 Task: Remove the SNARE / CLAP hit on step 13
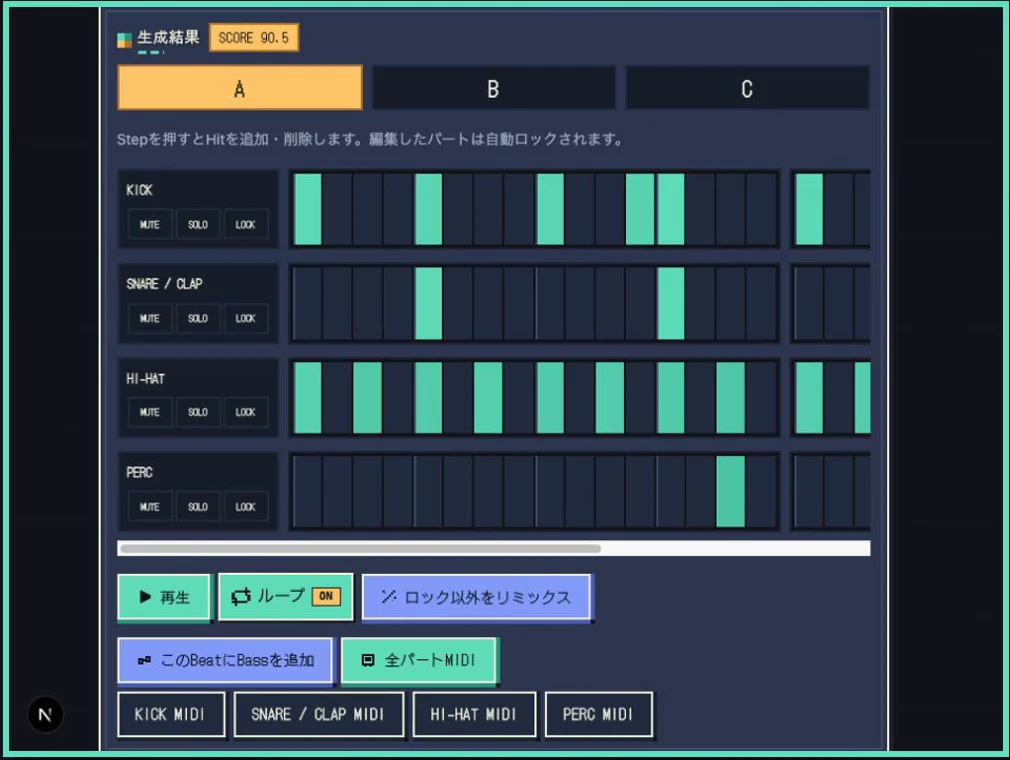[x=671, y=303]
